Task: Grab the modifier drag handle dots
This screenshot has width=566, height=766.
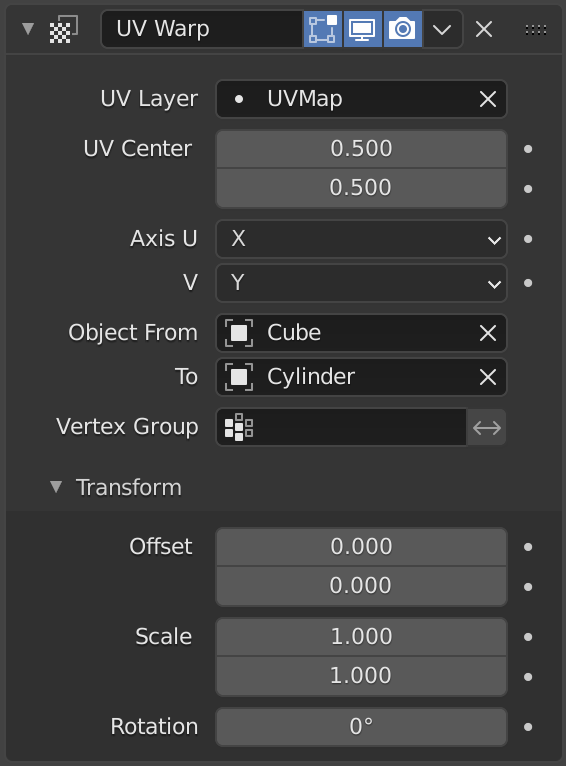Action: coord(536,30)
